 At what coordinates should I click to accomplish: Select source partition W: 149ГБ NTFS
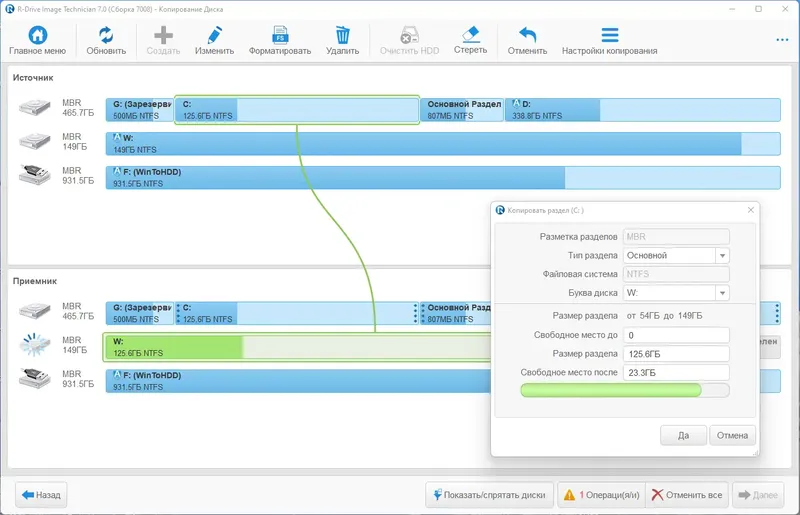[443, 143]
